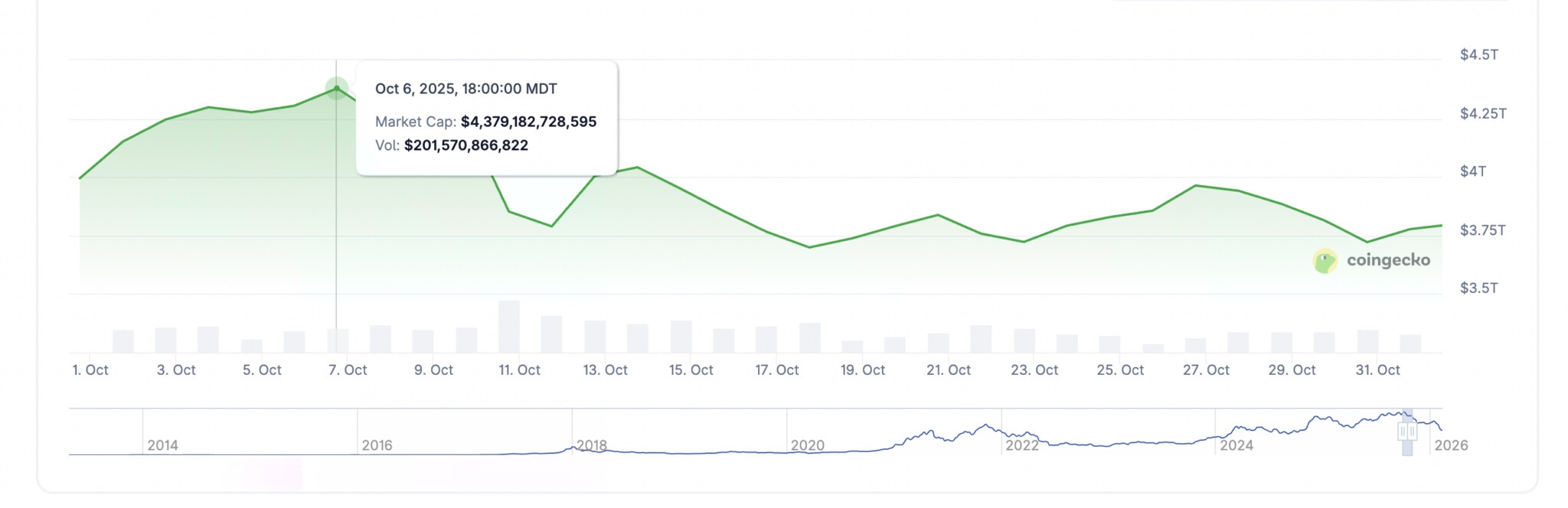Viewport: 1568px width, 508px height.
Task: Click the $3.5T y-axis label
Action: (x=1478, y=288)
